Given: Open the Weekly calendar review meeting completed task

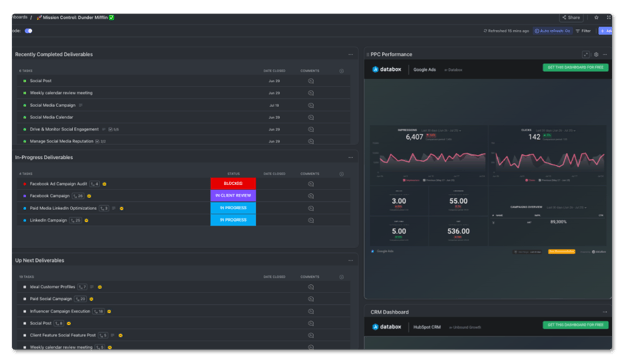Looking at the screenshot, I should (61, 93).
